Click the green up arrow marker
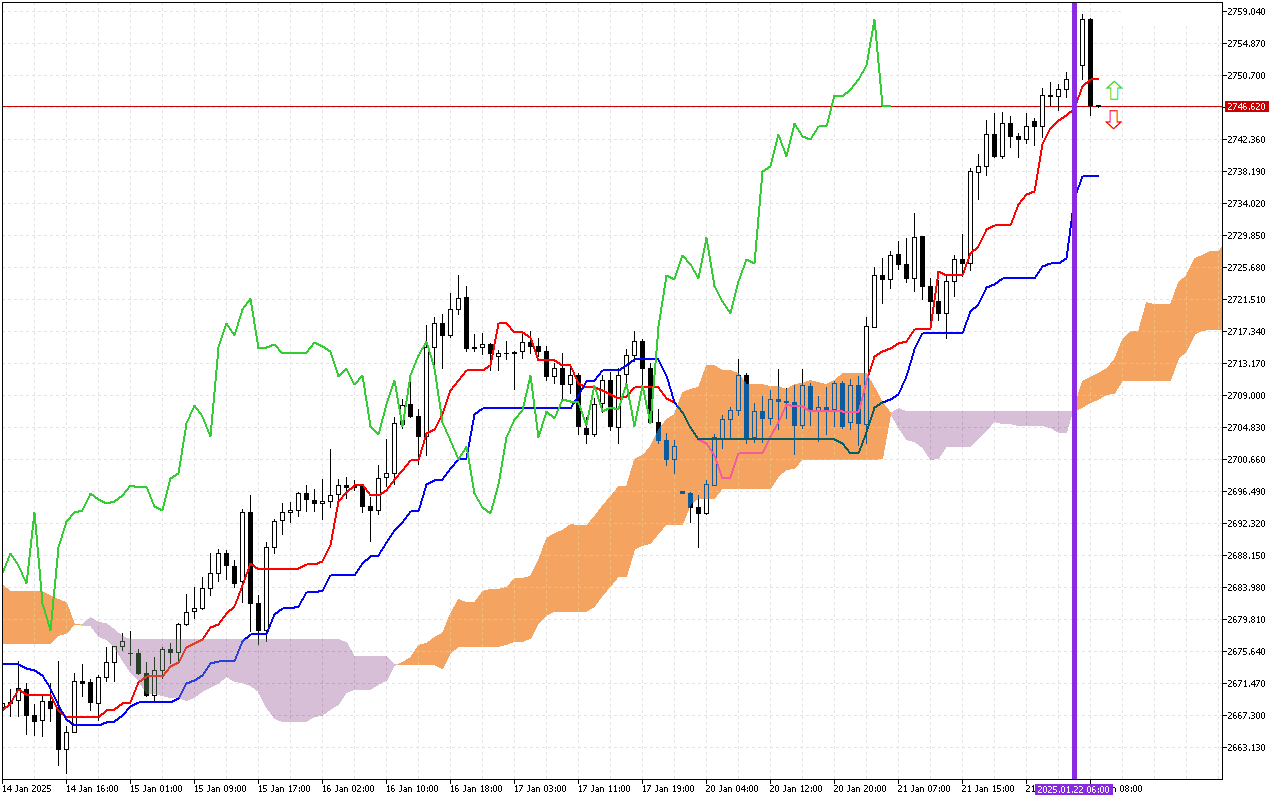 1114,91
